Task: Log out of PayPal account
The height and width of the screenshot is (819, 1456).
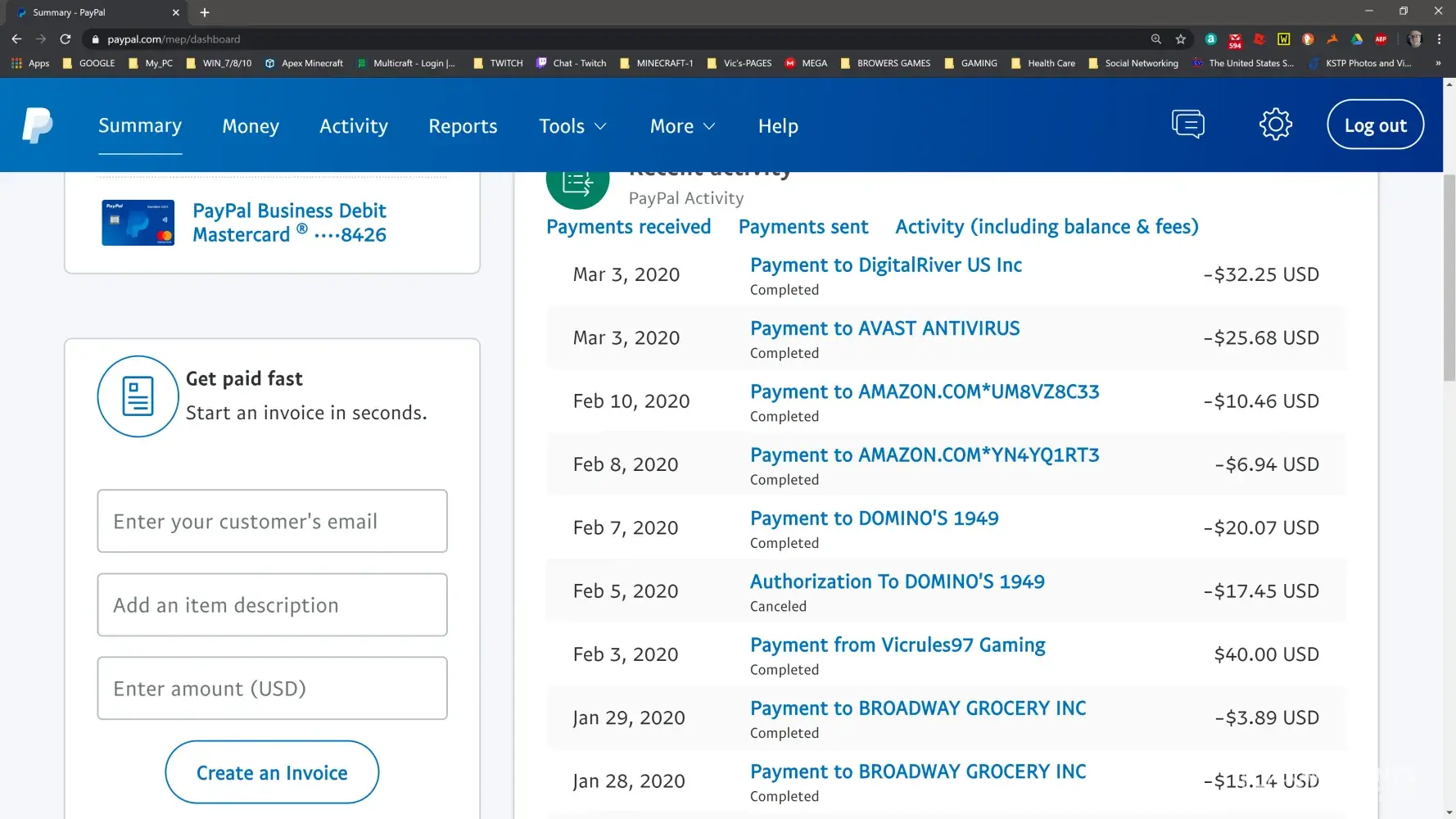Action: pos(1375,125)
